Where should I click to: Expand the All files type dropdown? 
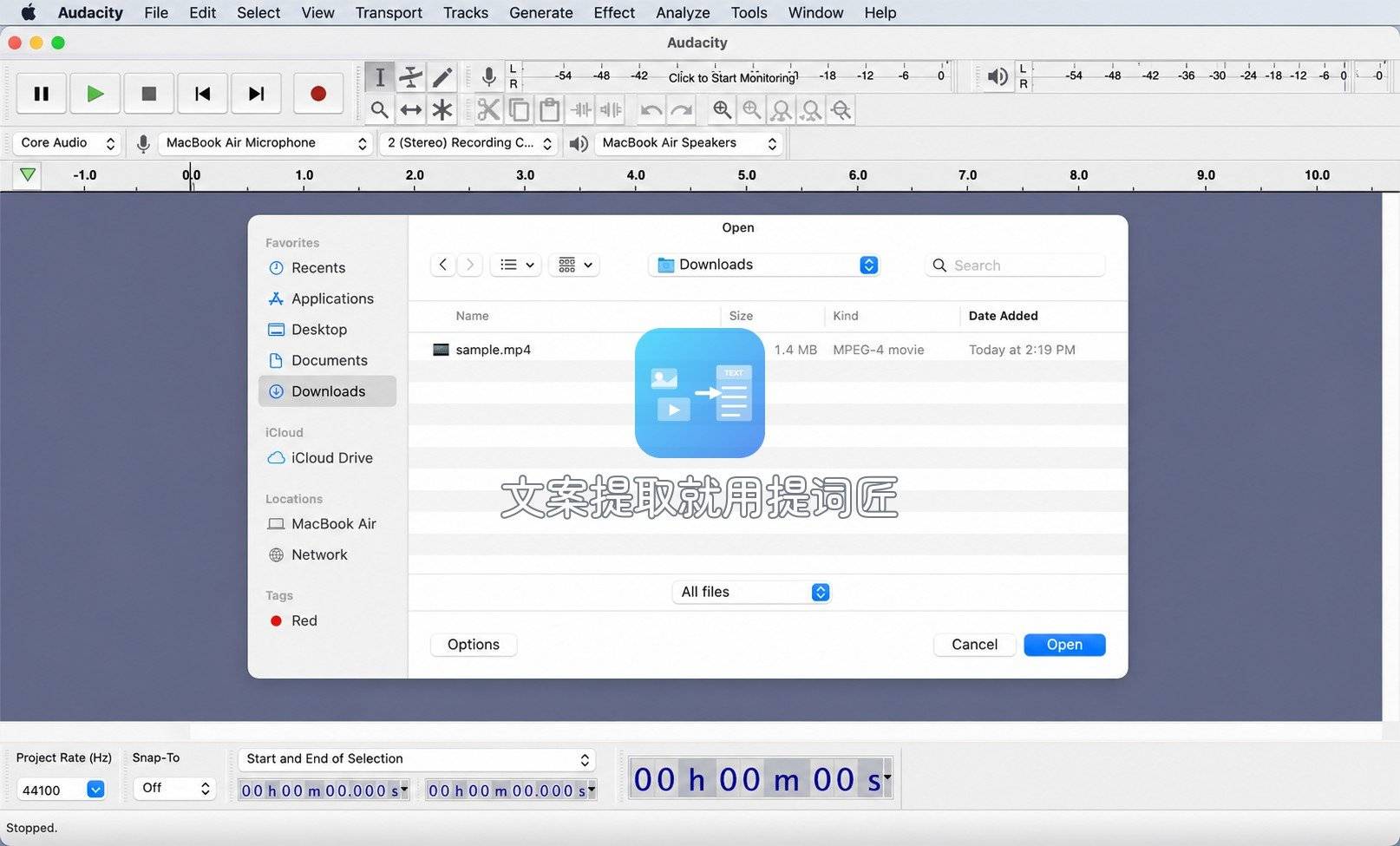pyautogui.click(x=751, y=592)
